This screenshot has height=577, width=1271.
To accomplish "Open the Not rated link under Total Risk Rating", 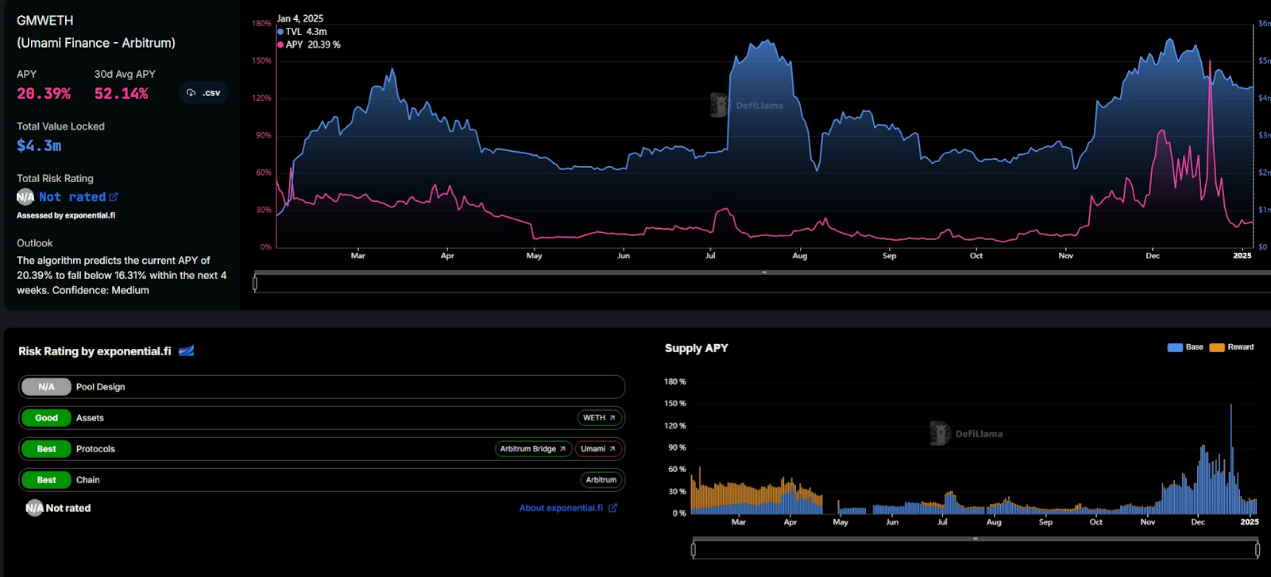I will point(72,197).
